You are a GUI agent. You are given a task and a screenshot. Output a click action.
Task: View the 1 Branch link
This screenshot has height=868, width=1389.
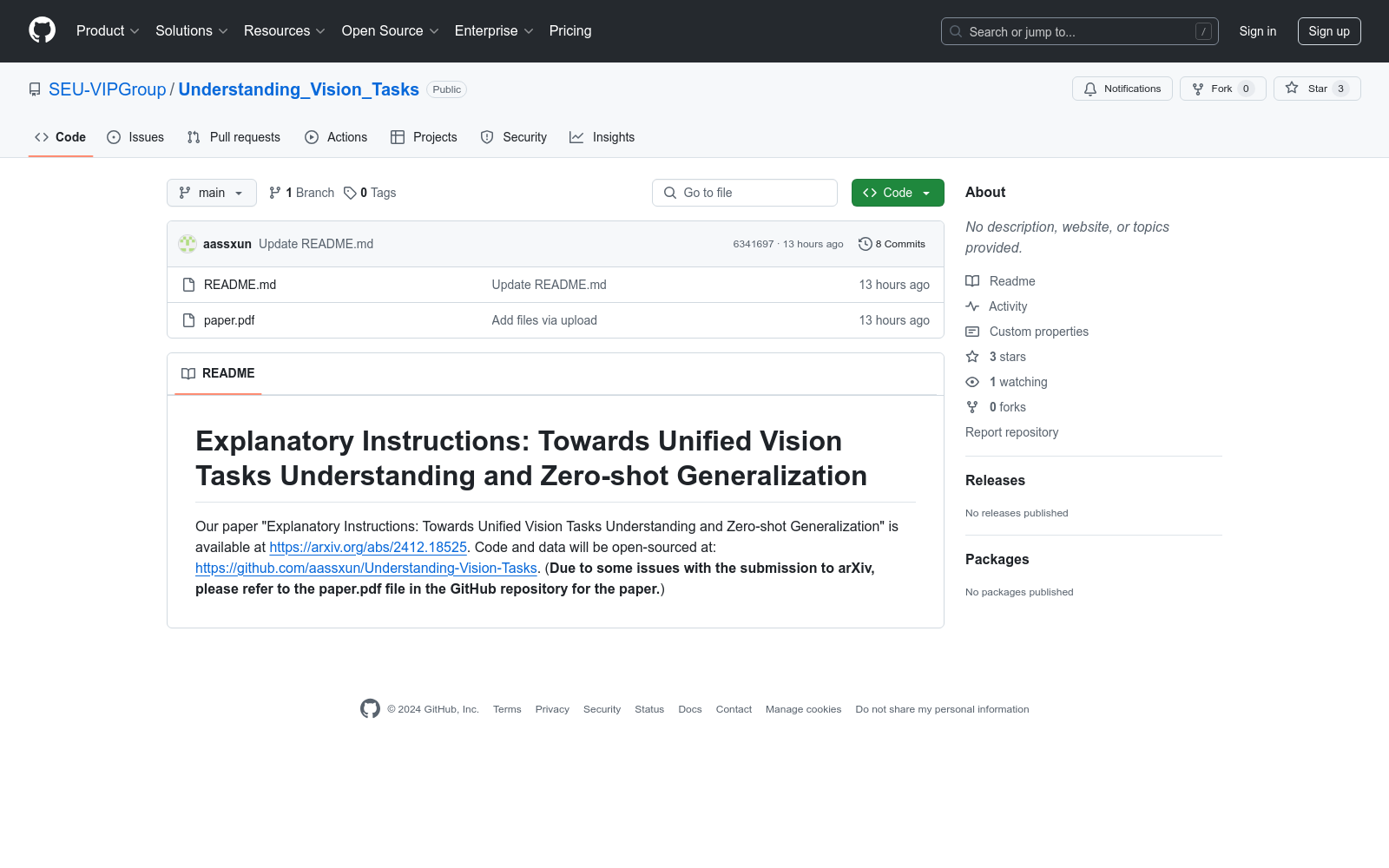pyautogui.click(x=301, y=193)
